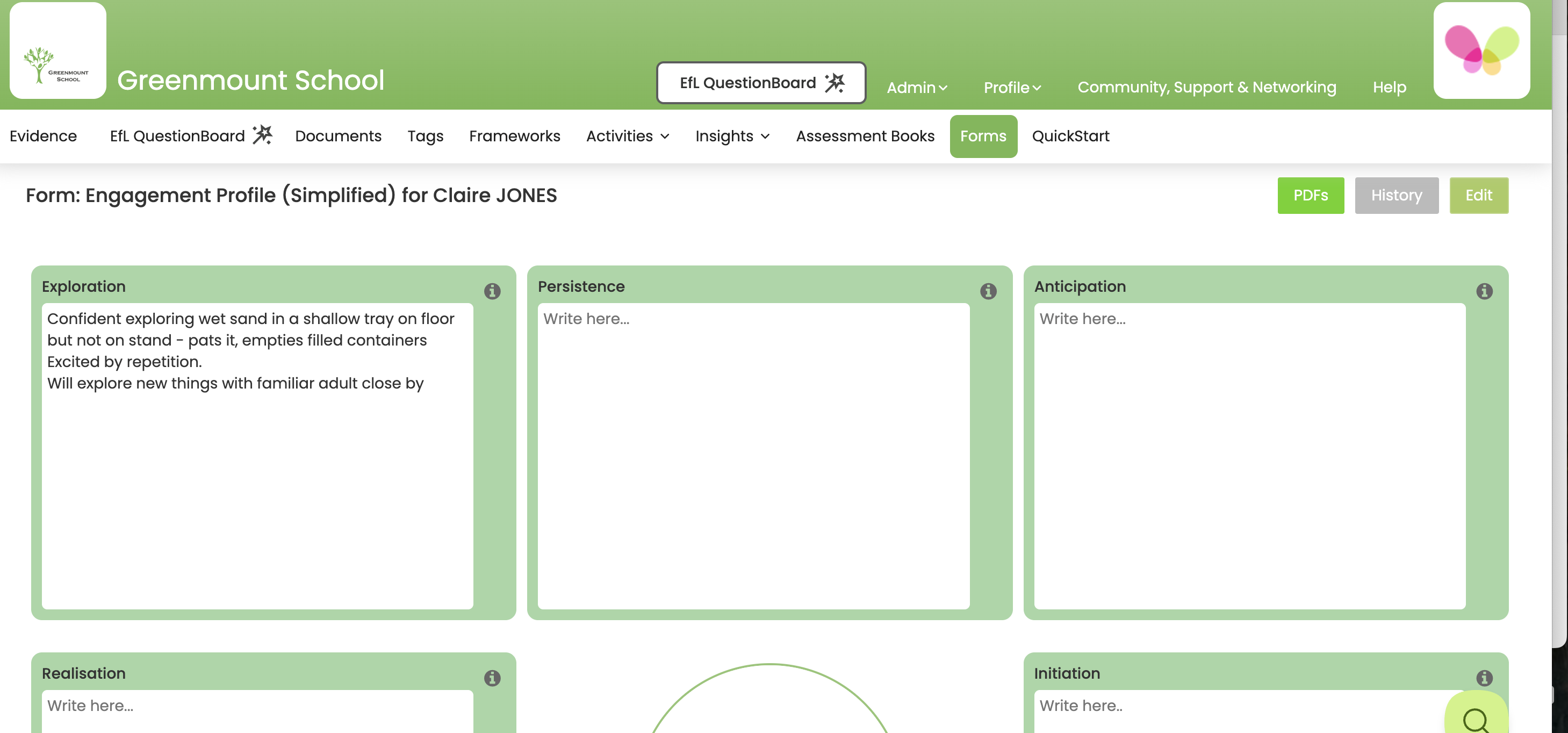Open the Profile dropdown

tap(1012, 88)
